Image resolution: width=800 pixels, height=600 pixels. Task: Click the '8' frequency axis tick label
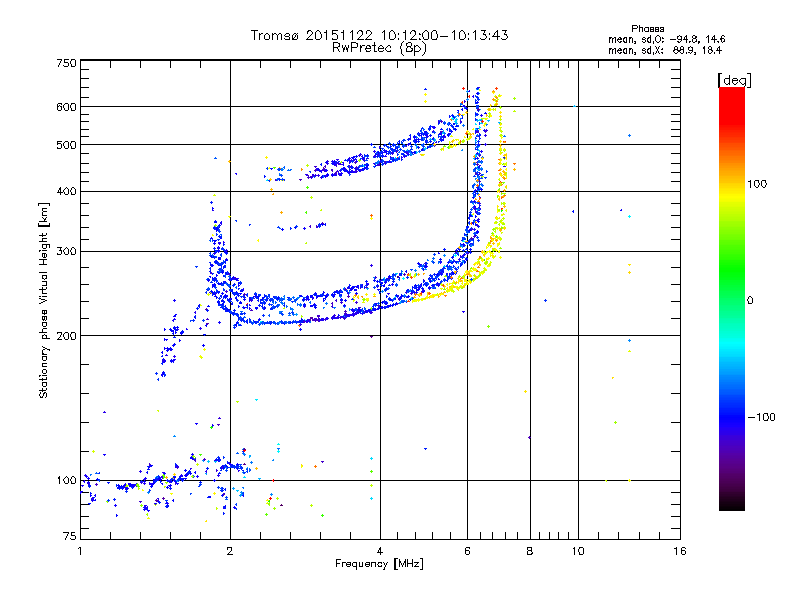click(530, 551)
